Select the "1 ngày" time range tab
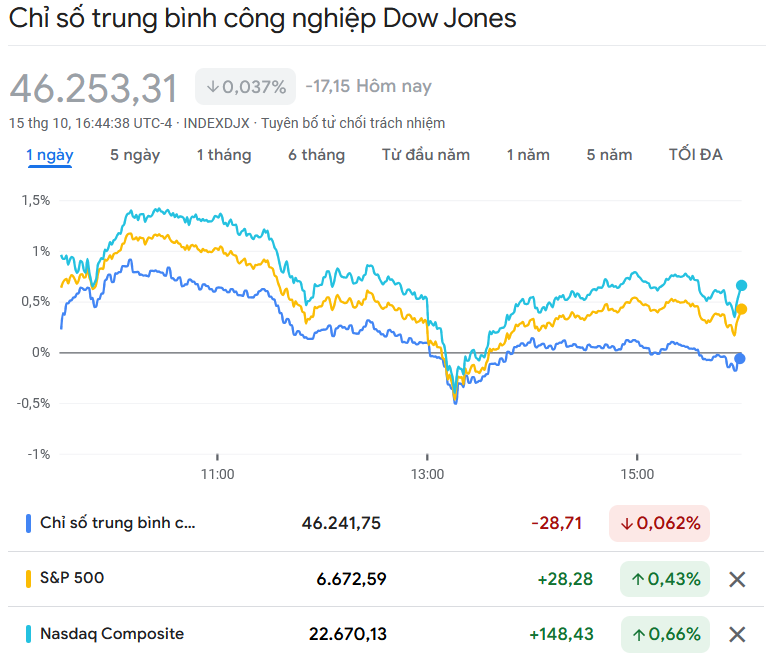Viewport: 766px width, 662px height. (x=49, y=155)
